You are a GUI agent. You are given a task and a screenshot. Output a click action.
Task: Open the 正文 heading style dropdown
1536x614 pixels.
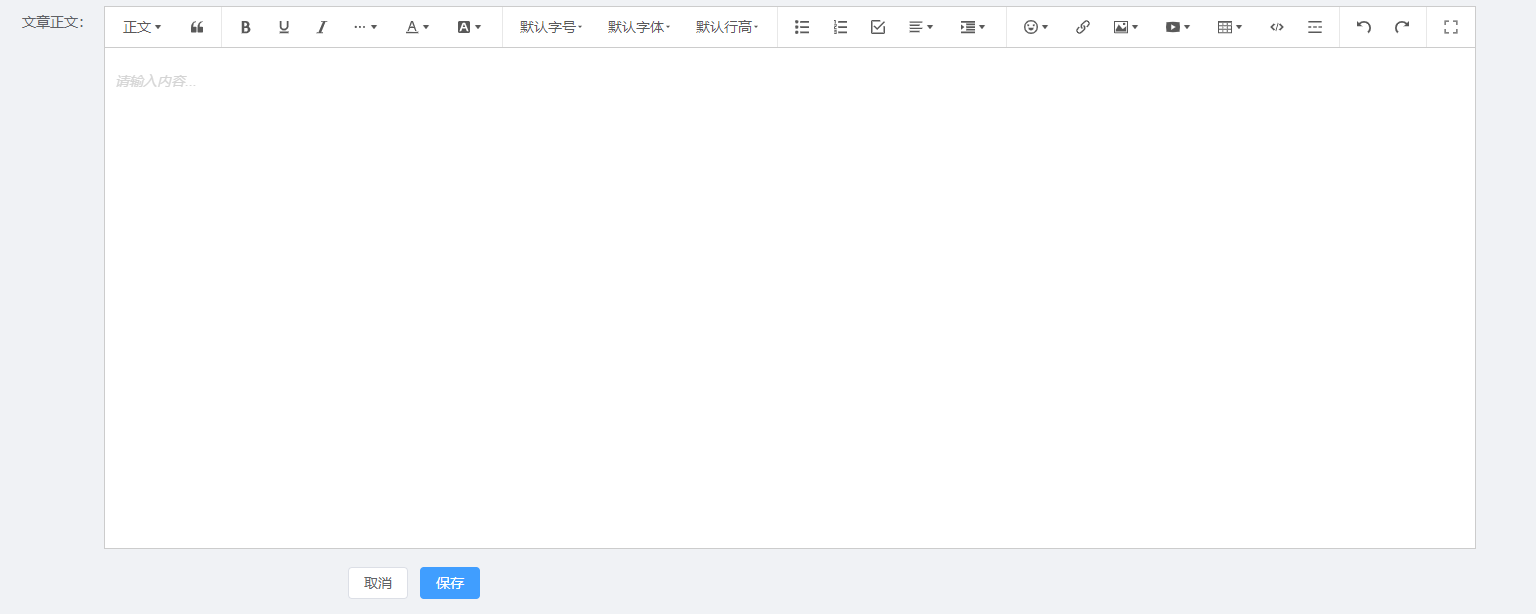click(142, 27)
